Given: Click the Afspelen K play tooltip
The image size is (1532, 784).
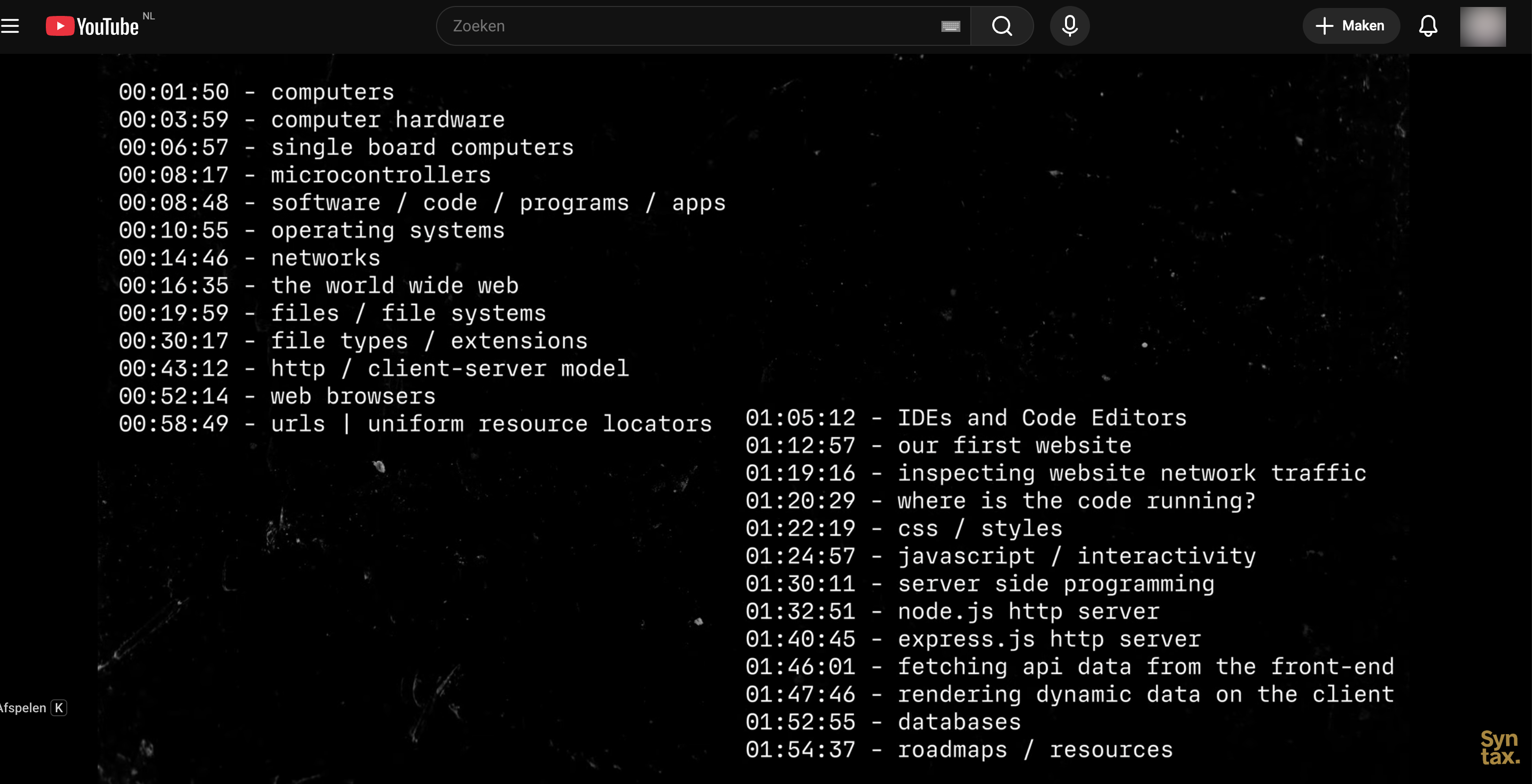Looking at the screenshot, I should click(33, 707).
